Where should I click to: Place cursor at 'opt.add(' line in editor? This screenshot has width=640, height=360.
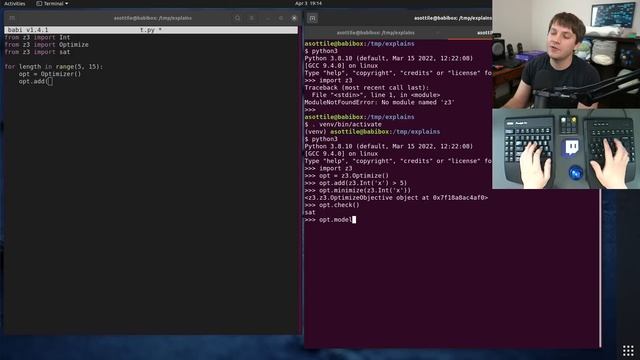[x=36, y=81]
